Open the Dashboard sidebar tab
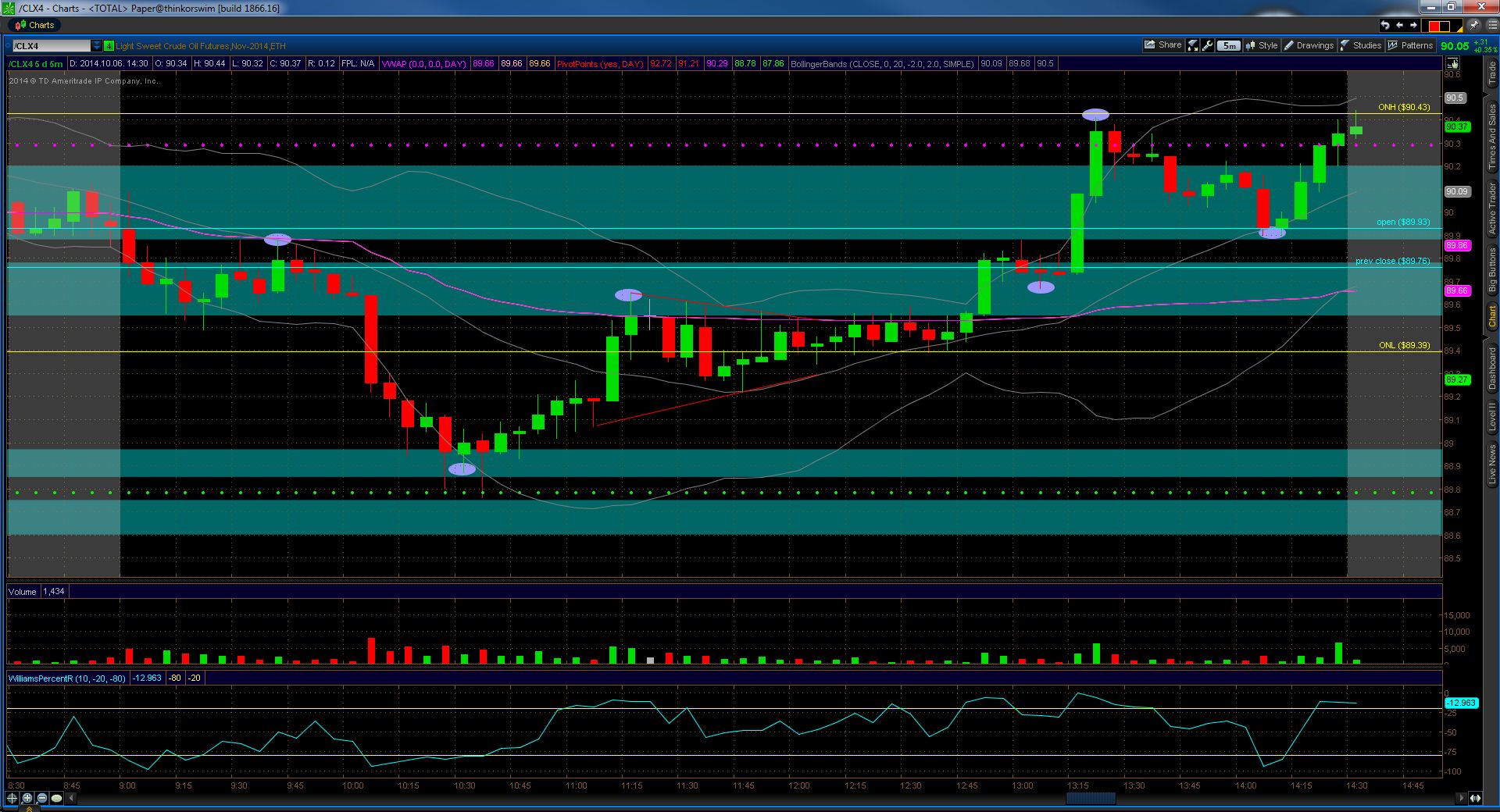This screenshot has width=1500, height=812. coord(1491,369)
